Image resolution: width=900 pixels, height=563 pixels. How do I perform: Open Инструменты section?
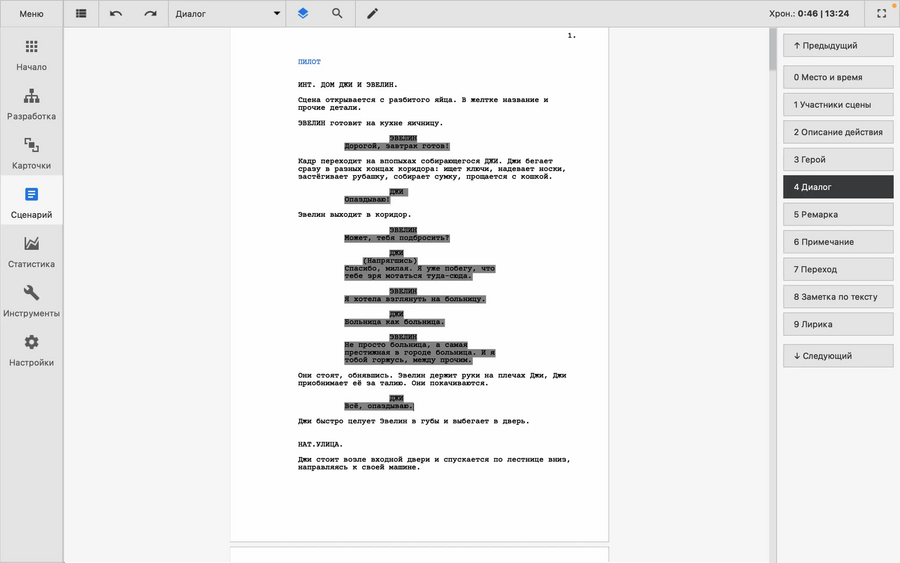32,302
